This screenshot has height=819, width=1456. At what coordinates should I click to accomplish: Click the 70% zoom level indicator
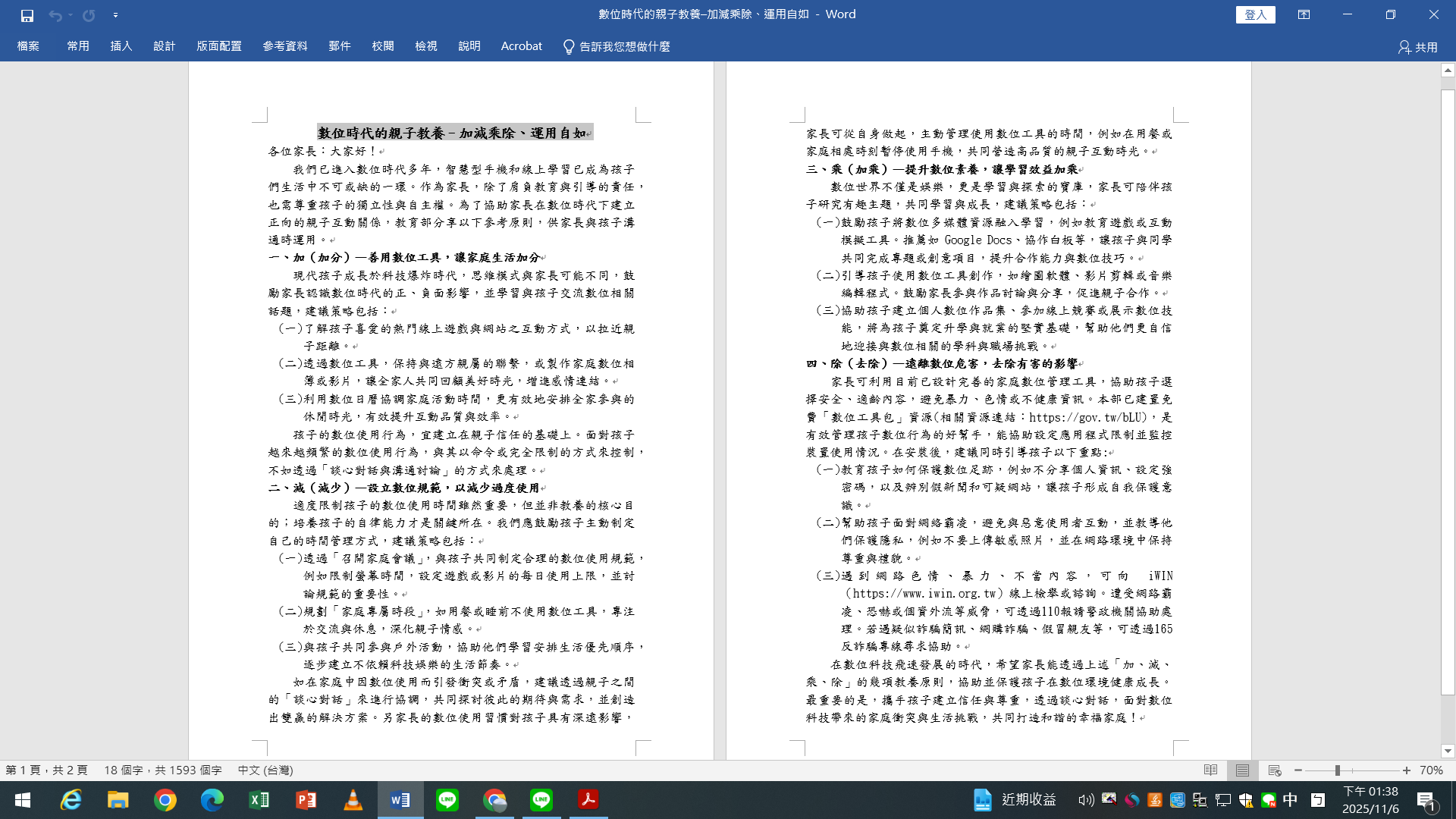pyautogui.click(x=1431, y=770)
